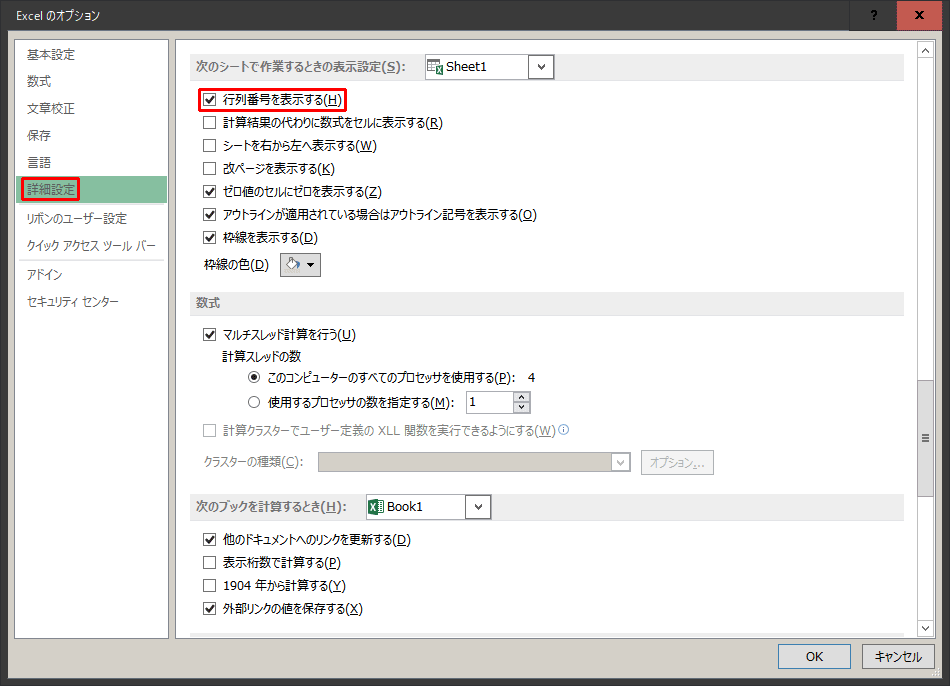Click the Help (?) icon in title bar
This screenshot has width=950, height=686.
(872, 15)
